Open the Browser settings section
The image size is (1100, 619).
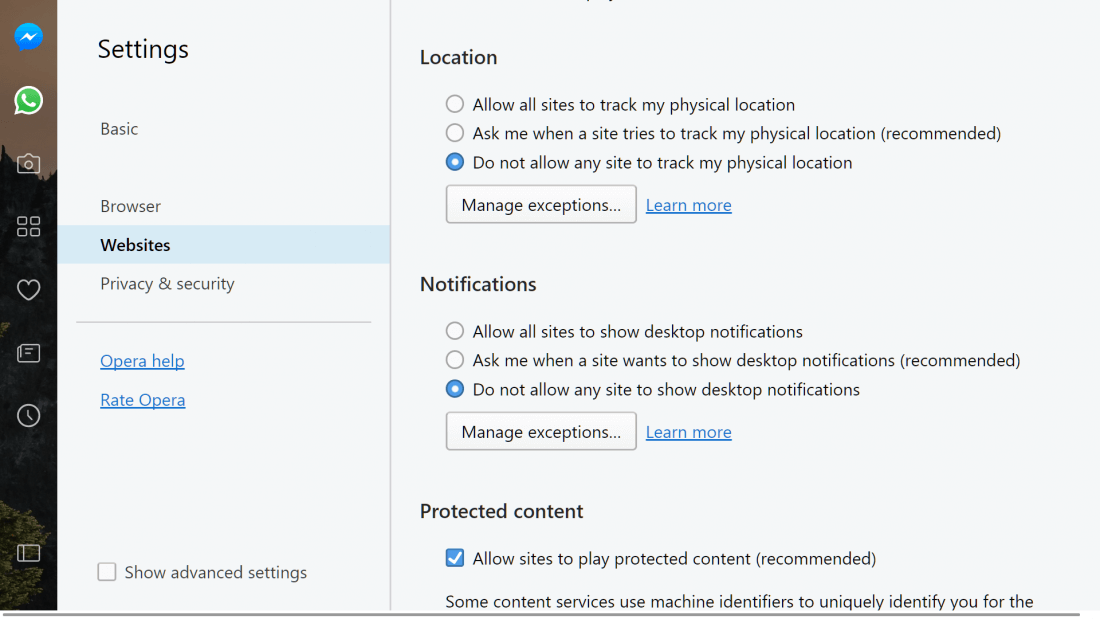[130, 206]
